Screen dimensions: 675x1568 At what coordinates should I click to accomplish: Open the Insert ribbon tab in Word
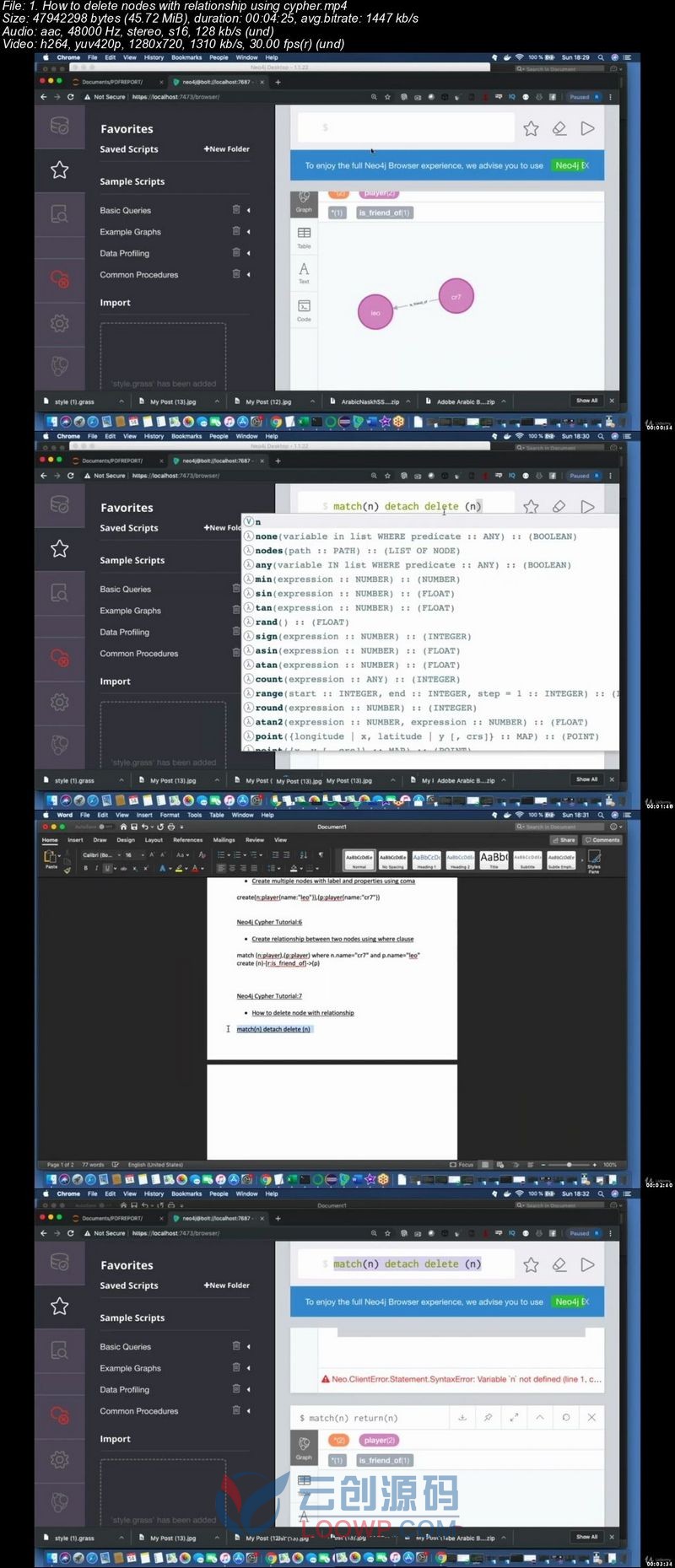(75, 840)
